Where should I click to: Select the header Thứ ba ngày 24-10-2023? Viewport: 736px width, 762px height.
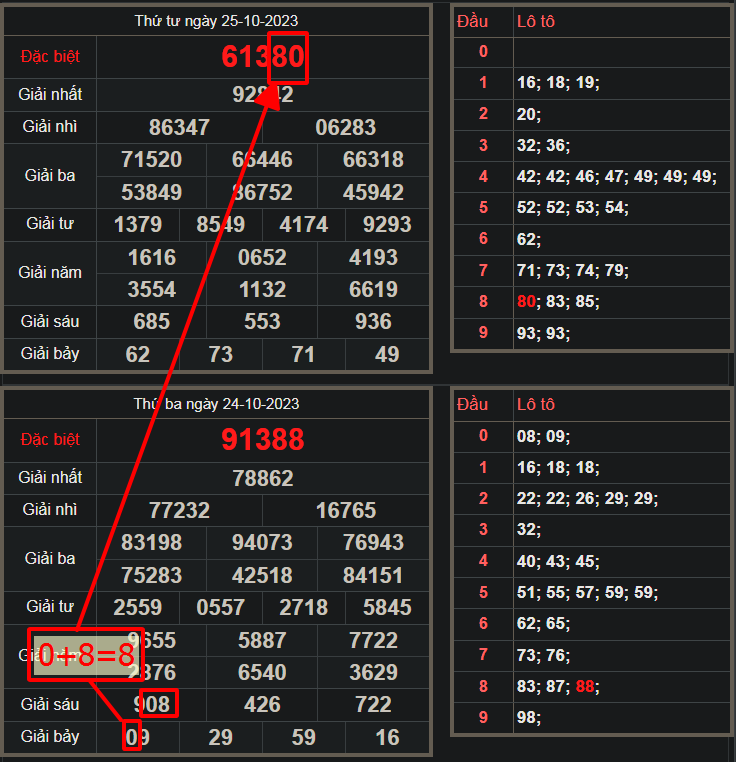click(x=216, y=404)
